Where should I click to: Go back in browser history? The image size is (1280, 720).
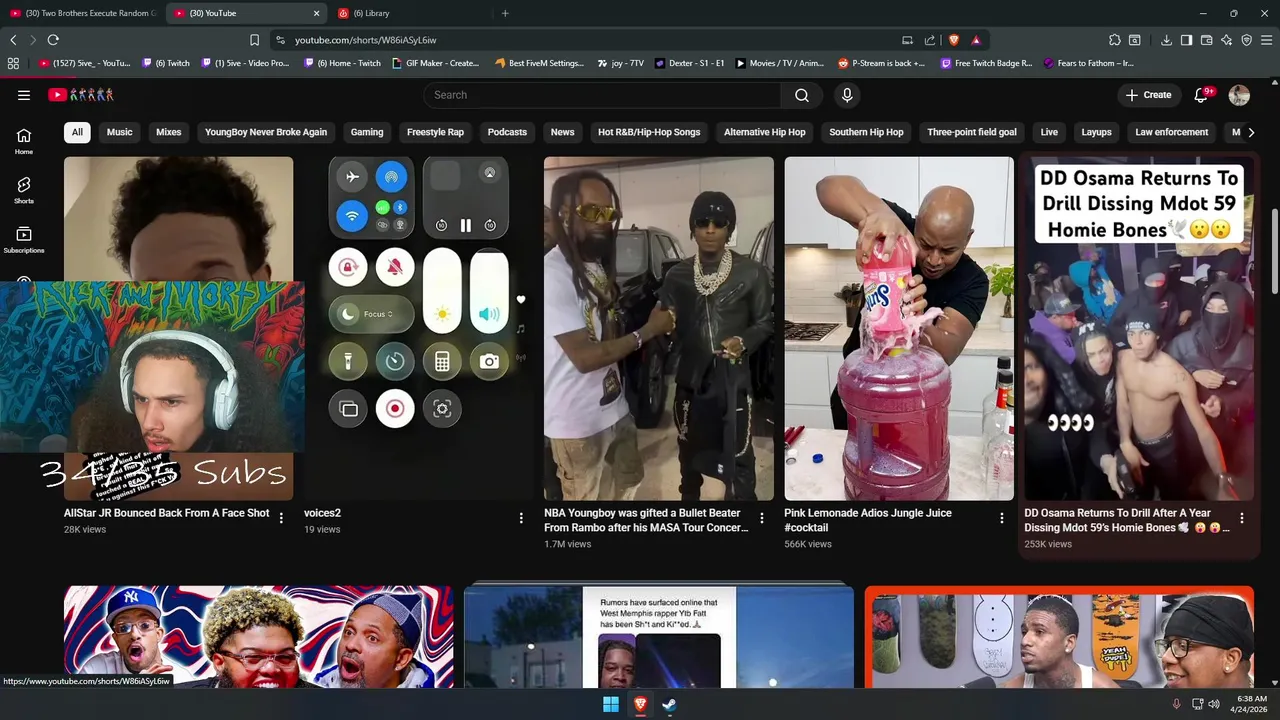click(13, 40)
